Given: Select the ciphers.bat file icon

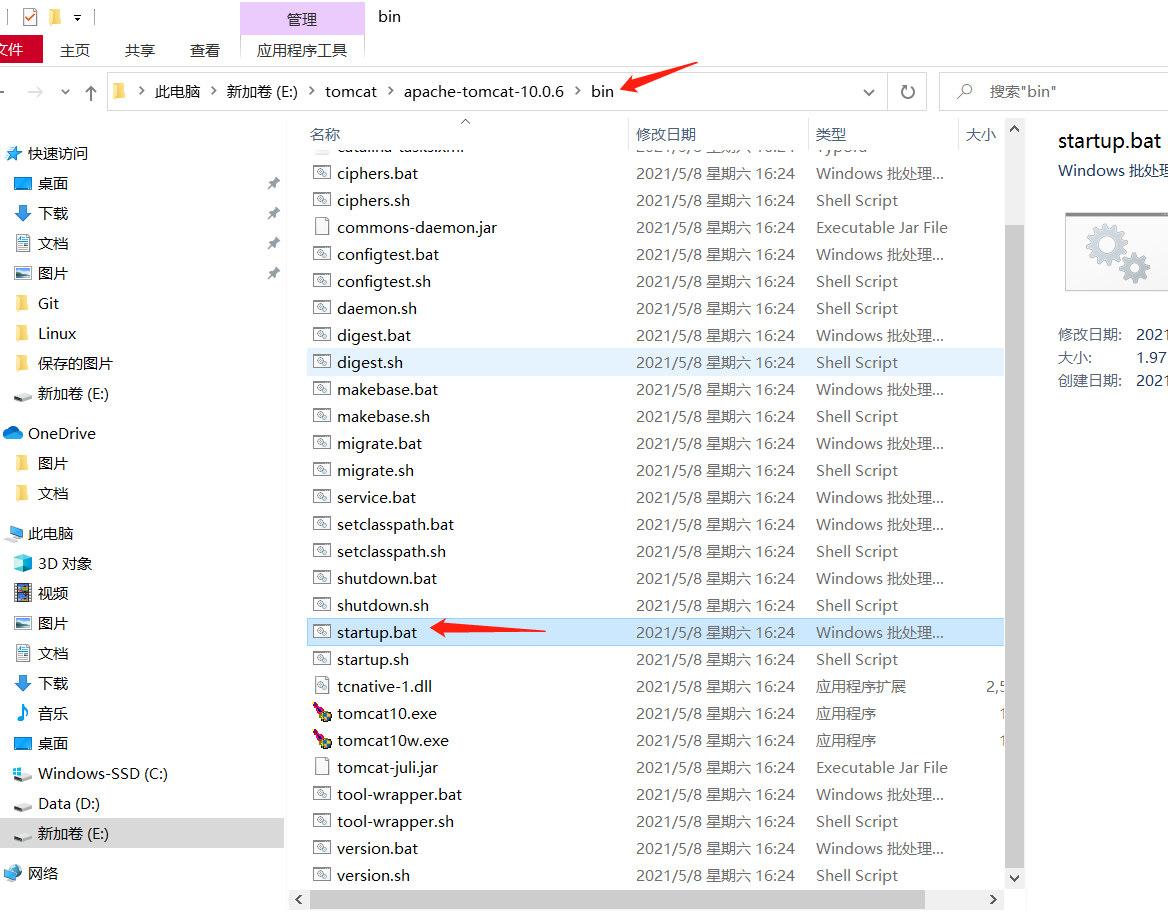Looking at the screenshot, I should pyautogui.click(x=322, y=173).
